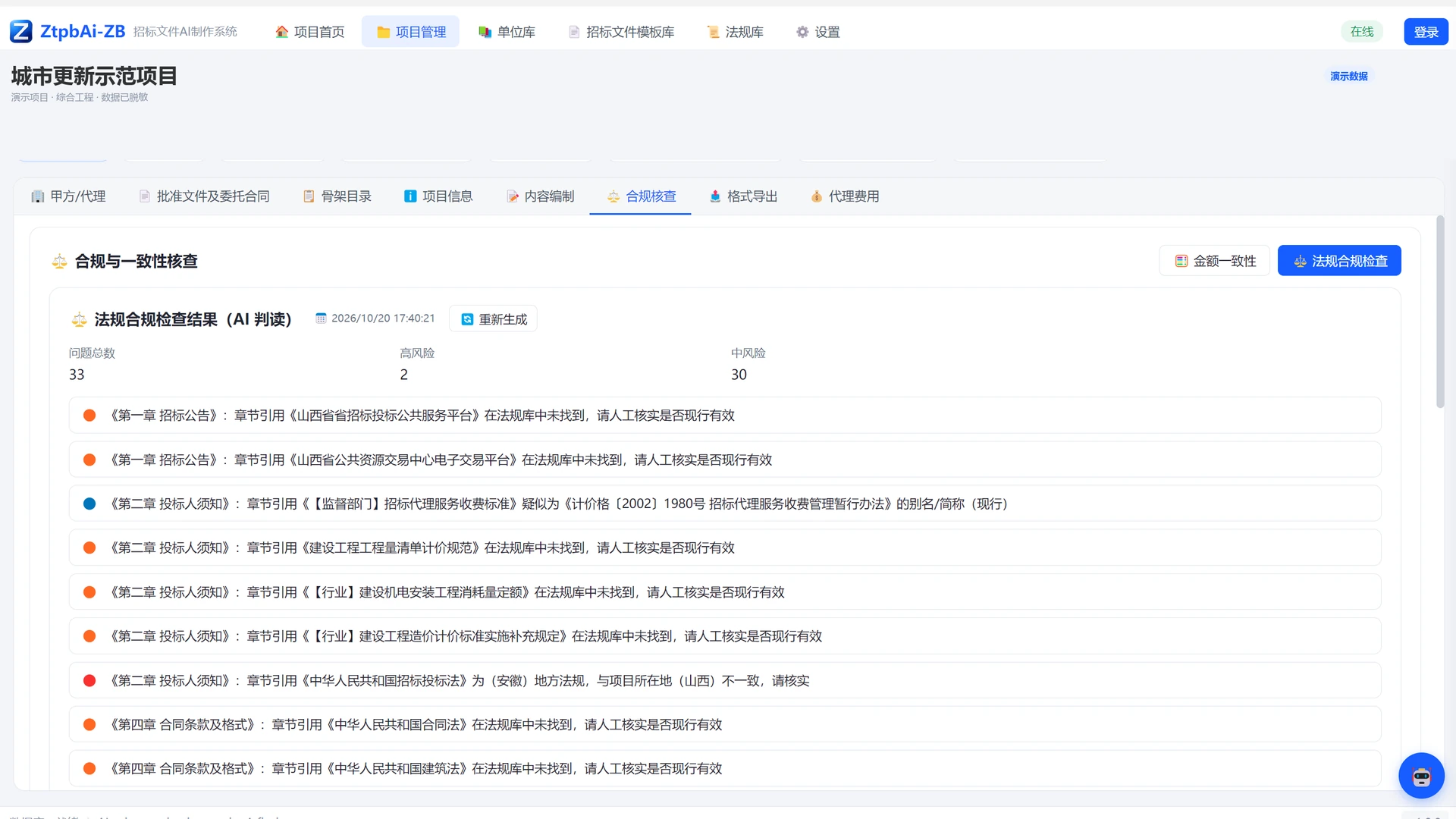
Task: Click the ZtpbAi-ZB logo icon
Action: tap(21, 31)
